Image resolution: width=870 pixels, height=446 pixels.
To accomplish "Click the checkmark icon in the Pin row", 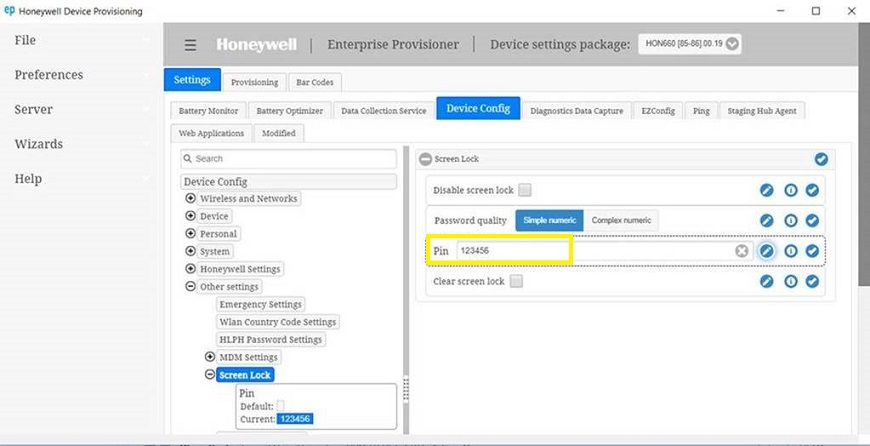I will click(812, 251).
